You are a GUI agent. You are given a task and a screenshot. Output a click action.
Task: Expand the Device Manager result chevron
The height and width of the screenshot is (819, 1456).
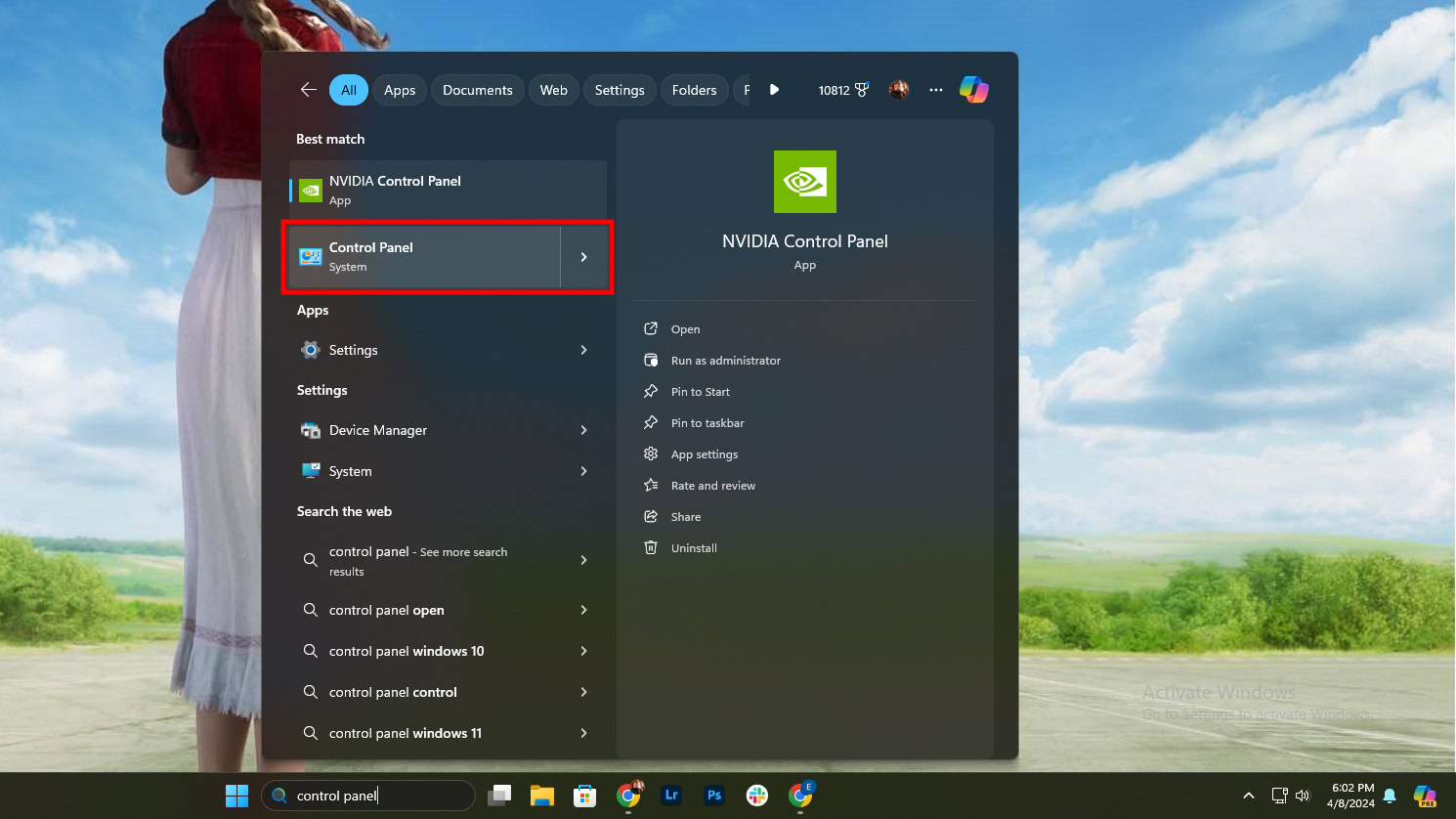pyautogui.click(x=584, y=430)
